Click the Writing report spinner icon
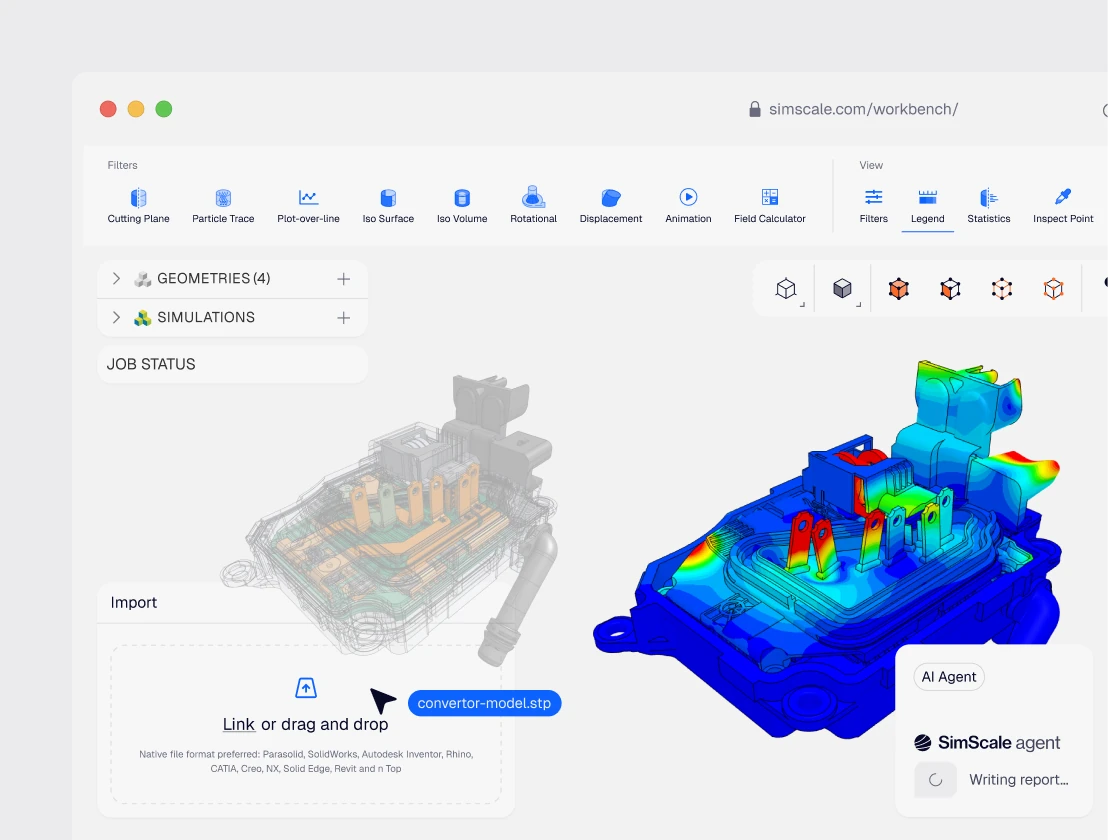Viewport: 1108px width, 840px height. 936,780
